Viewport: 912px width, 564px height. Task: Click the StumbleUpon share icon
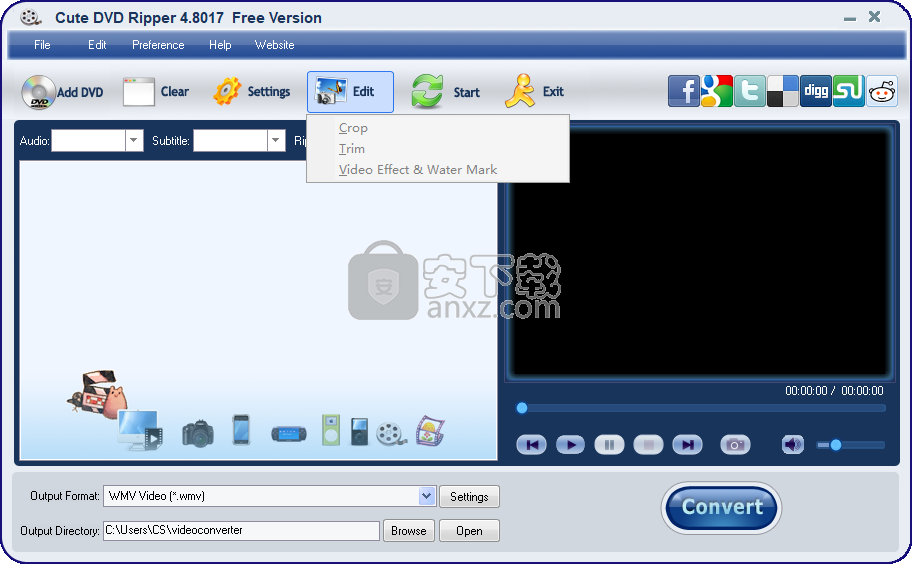[x=849, y=91]
